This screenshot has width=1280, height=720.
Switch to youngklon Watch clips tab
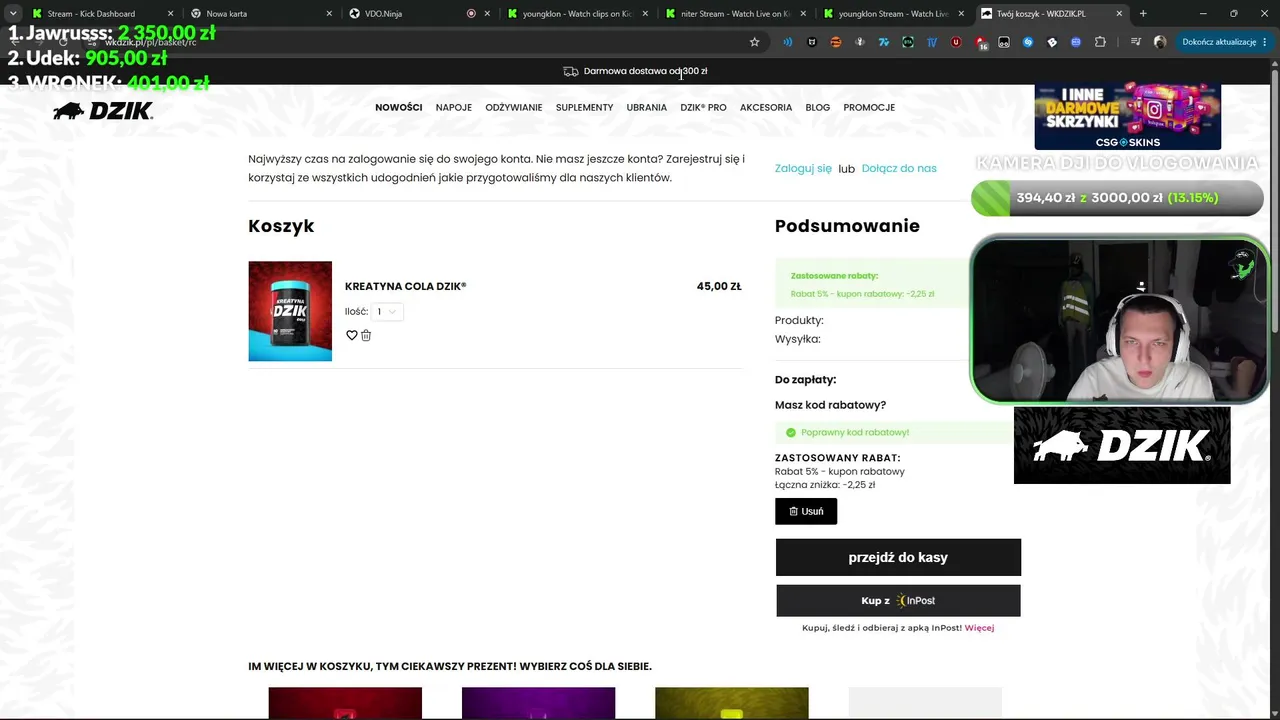(x=576, y=14)
